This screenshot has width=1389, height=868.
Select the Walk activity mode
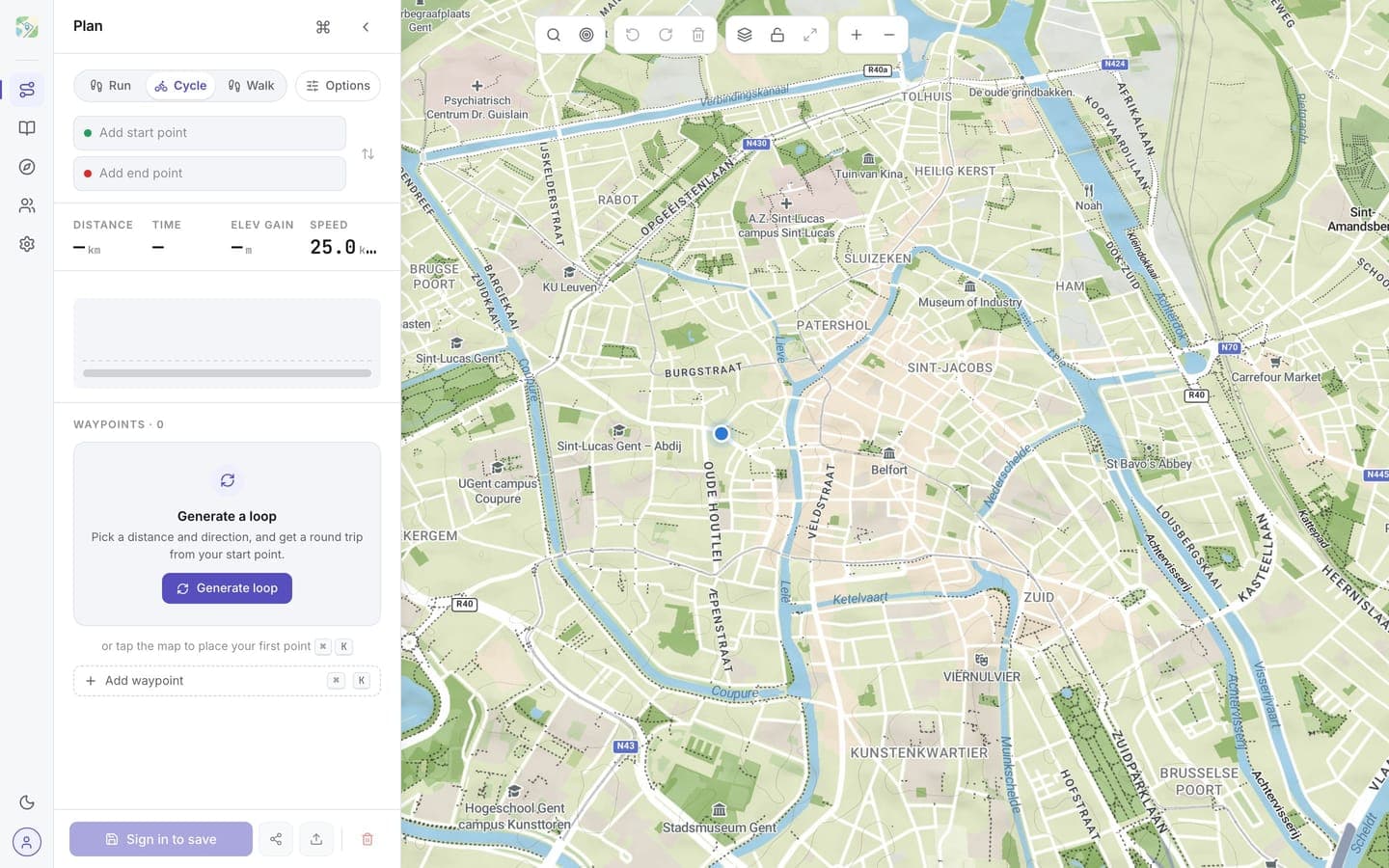point(252,86)
